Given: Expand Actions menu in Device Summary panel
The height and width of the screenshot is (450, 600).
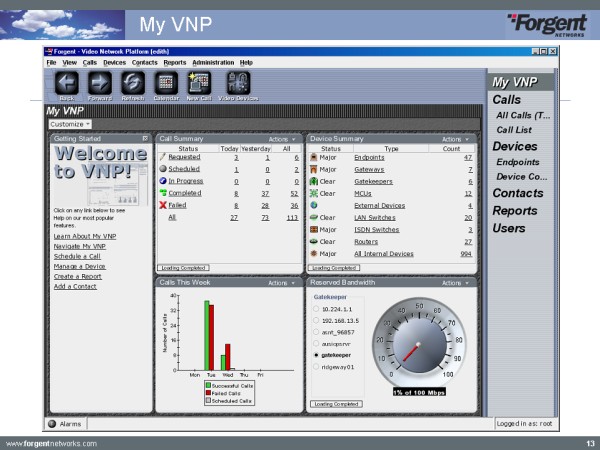Looking at the screenshot, I should point(454,139).
